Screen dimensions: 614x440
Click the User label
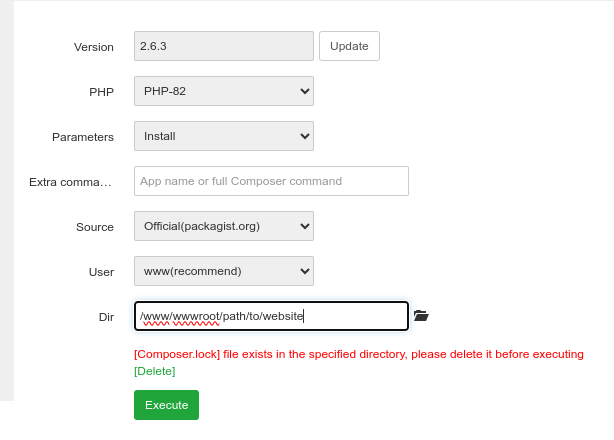101,272
